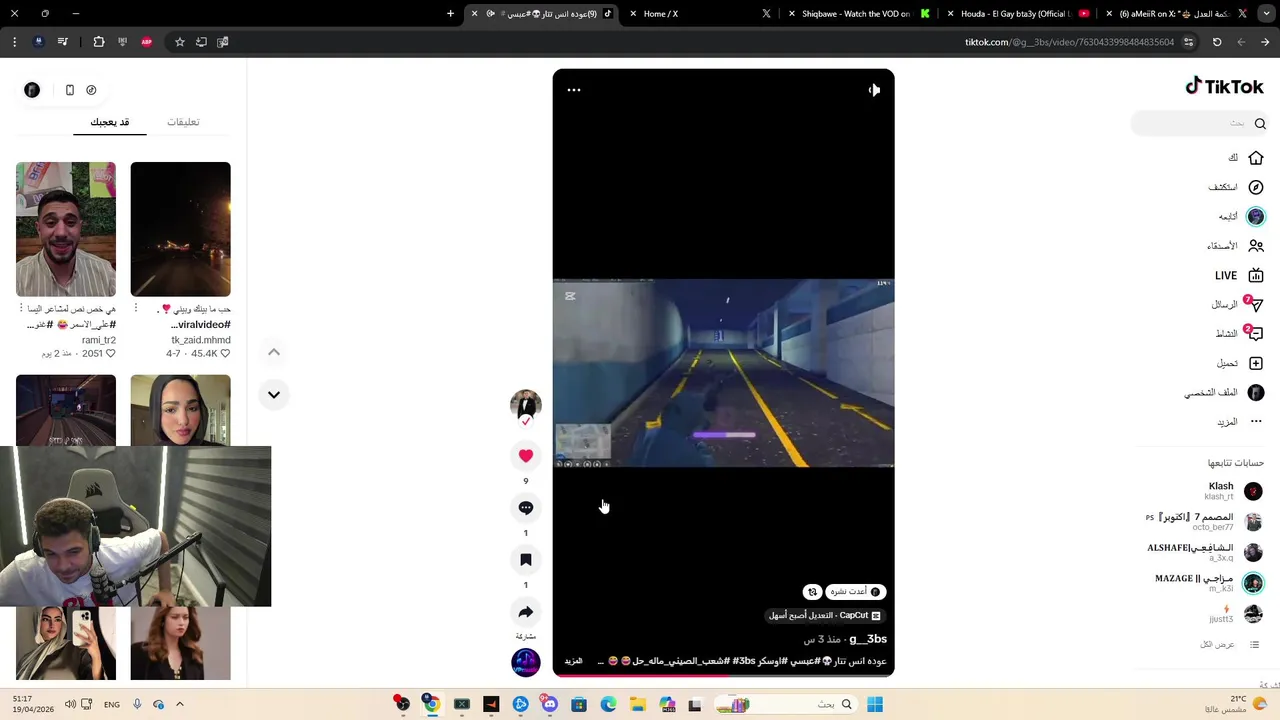1280x720 pixels.
Task: Open the hooded woman video thumbnail
Action: coord(180,410)
